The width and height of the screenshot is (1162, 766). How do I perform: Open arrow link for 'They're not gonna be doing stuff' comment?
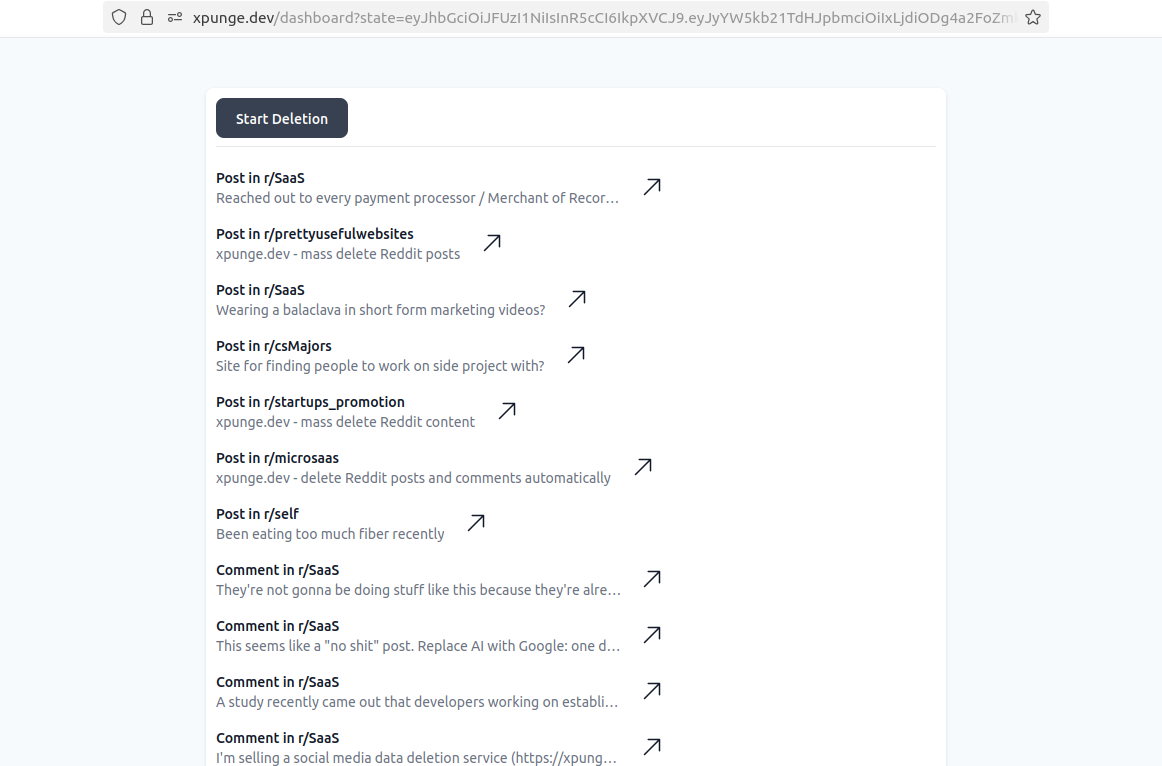652,579
